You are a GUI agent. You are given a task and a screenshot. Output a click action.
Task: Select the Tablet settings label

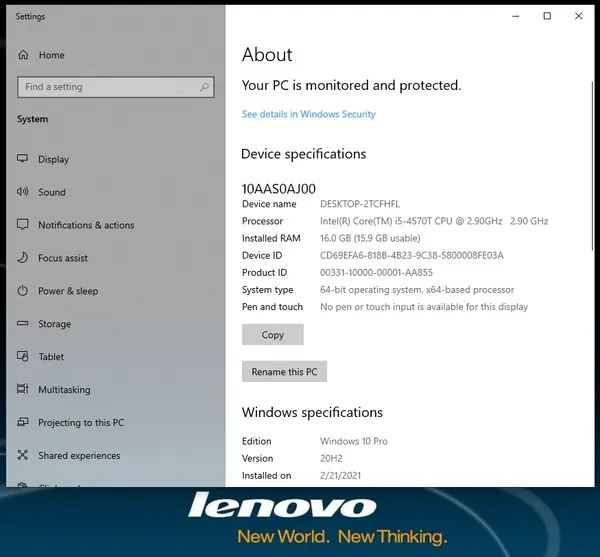[51, 357]
